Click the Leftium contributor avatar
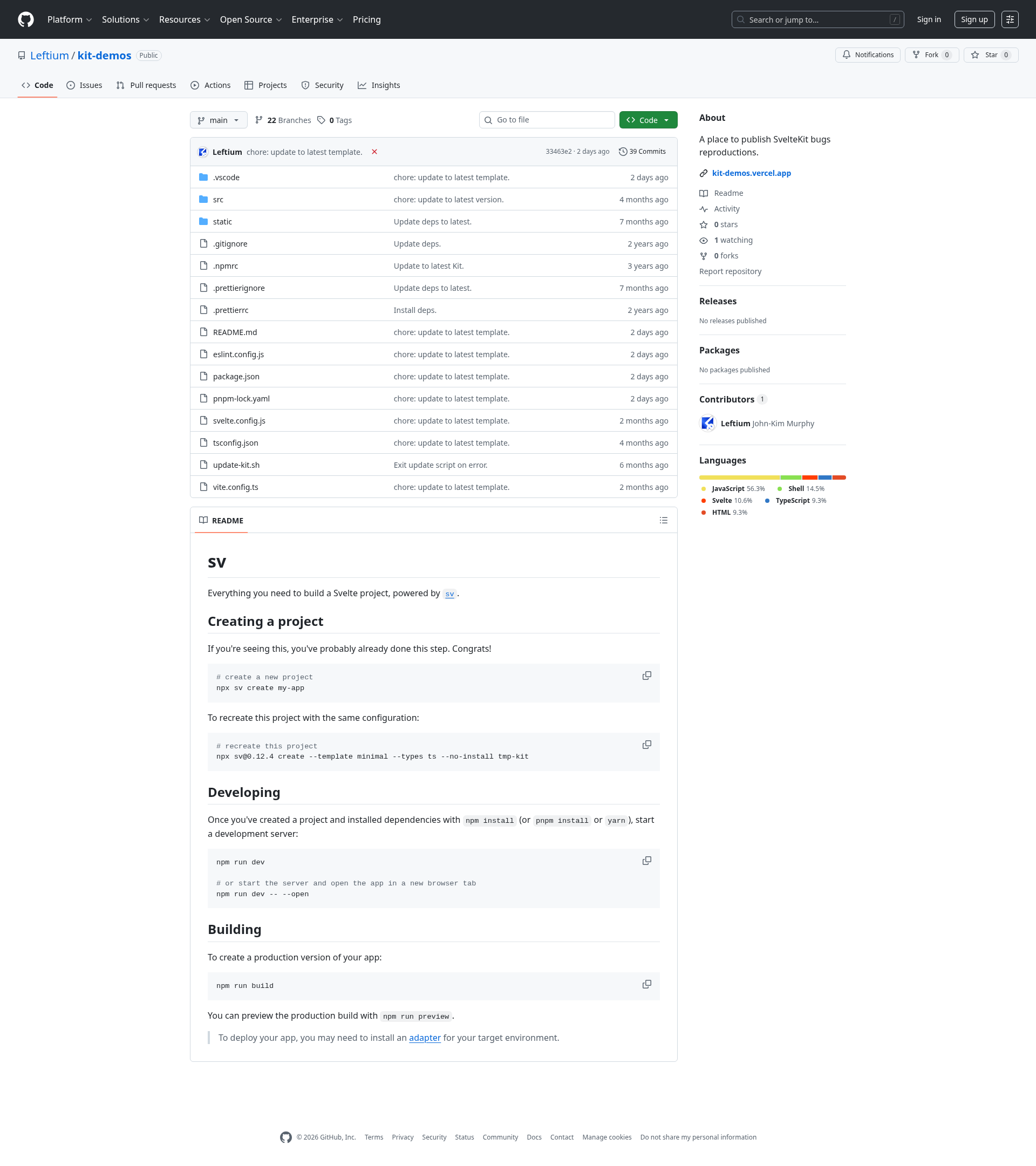The width and height of the screenshot is (1036, 1166). coord(708,423)
